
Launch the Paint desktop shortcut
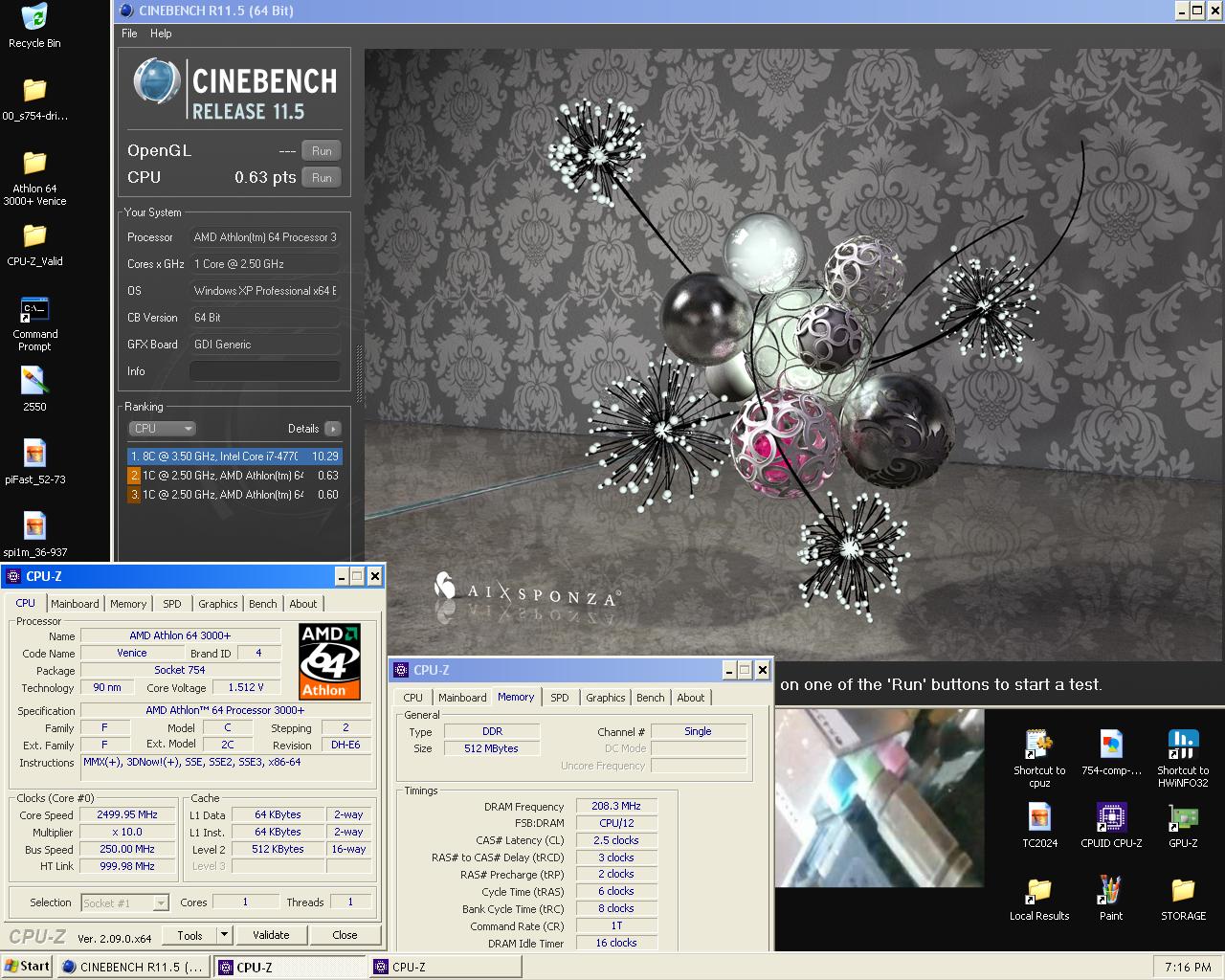(x=1111, y=890)
